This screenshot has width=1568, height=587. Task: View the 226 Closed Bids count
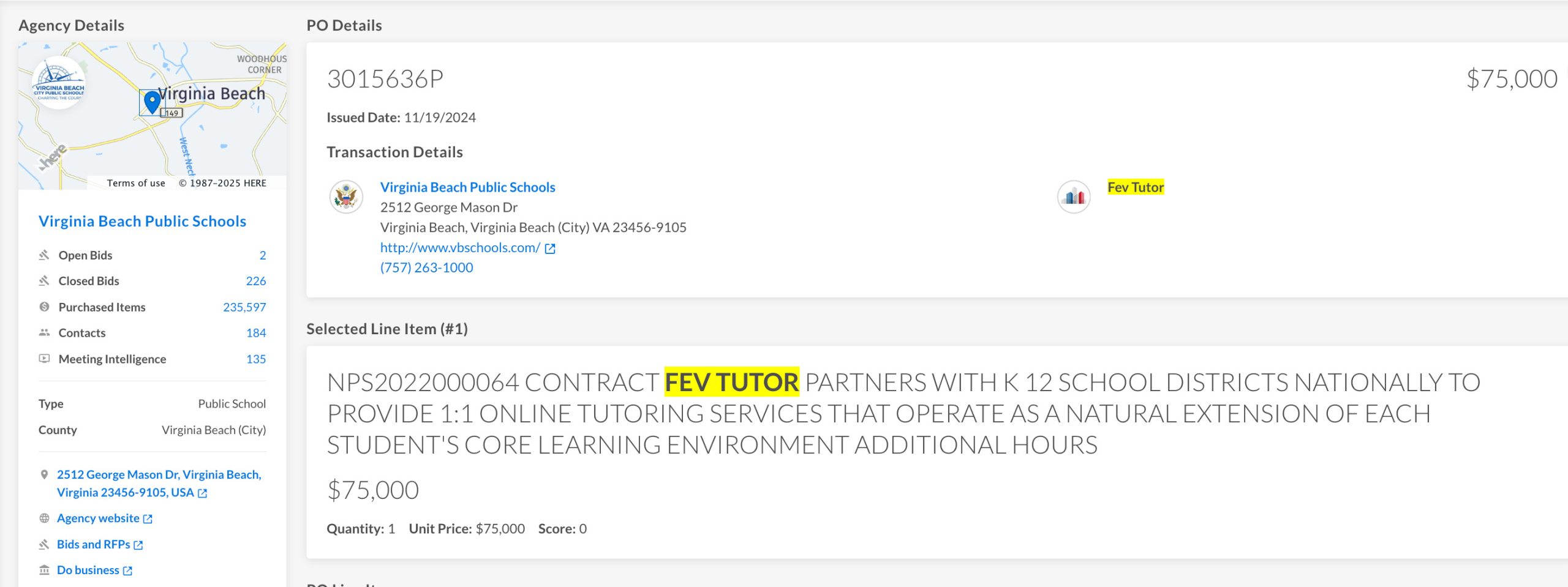click(x=255, y=281)
